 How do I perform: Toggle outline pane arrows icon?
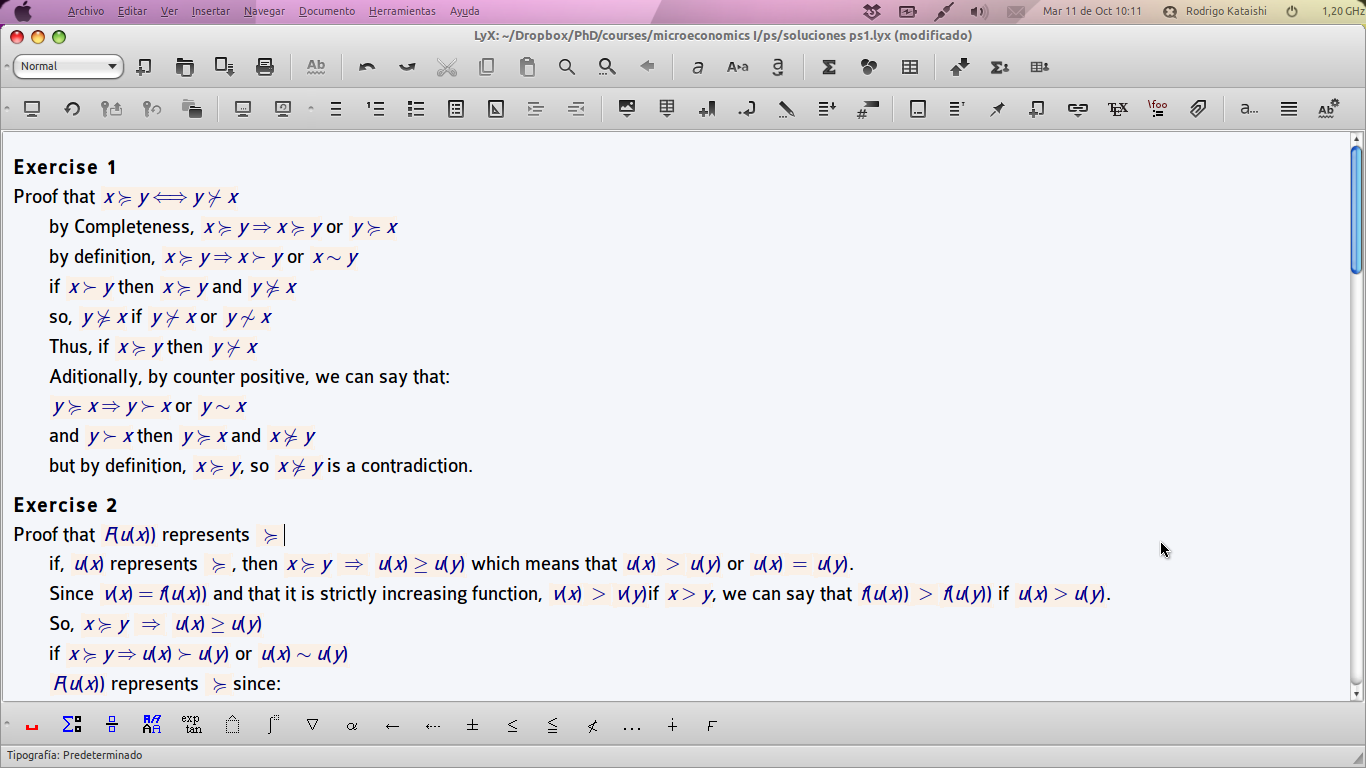click(960, 67)
